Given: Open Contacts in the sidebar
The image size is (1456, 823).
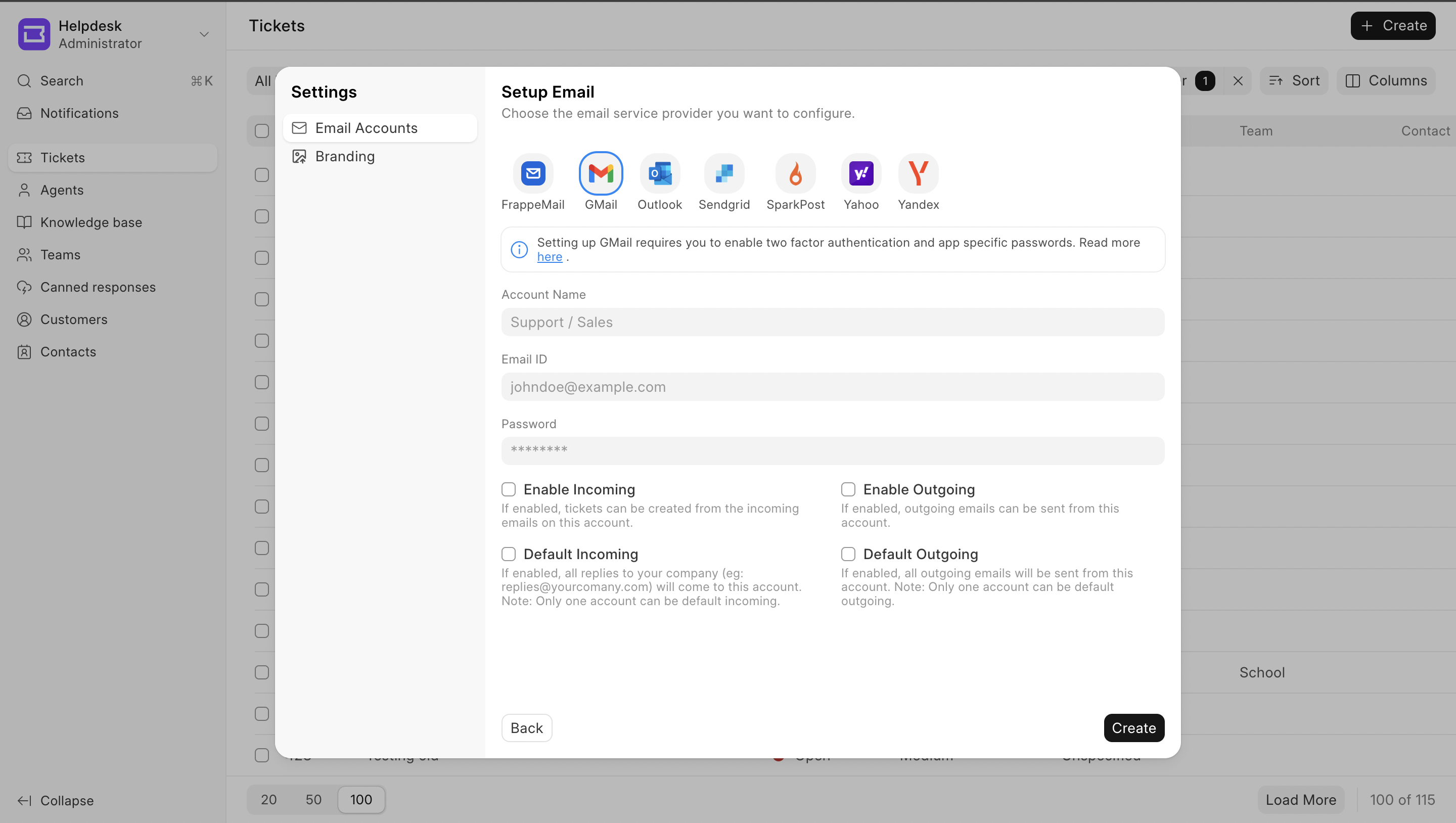Looking at the screenshot, I should click(113, 352).
